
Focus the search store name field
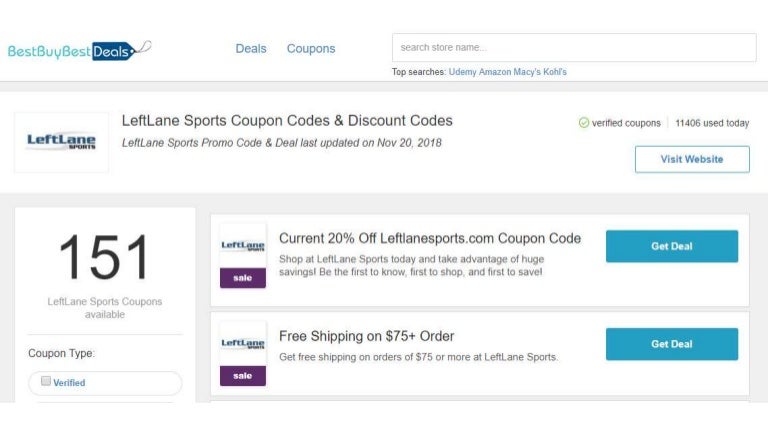coord(573,48)
